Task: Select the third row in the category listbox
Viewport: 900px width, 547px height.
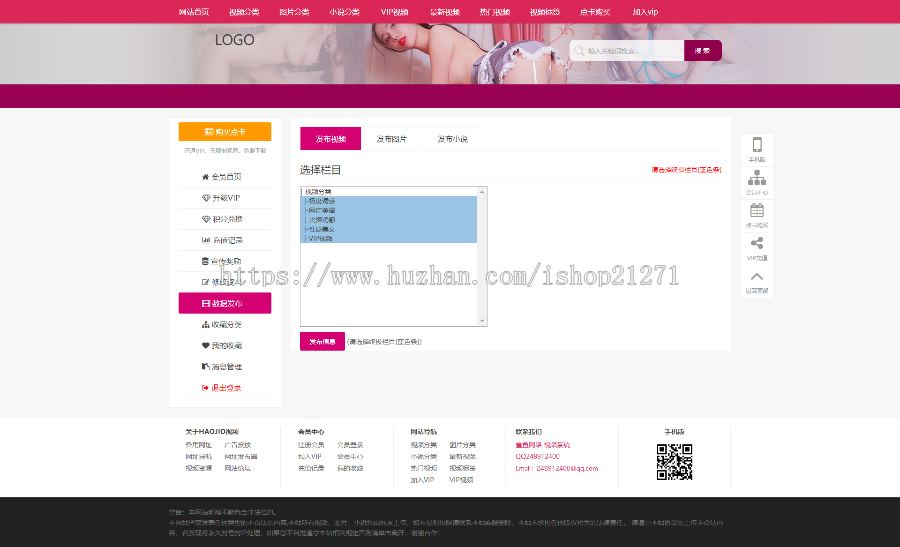Action: point(389,210)
